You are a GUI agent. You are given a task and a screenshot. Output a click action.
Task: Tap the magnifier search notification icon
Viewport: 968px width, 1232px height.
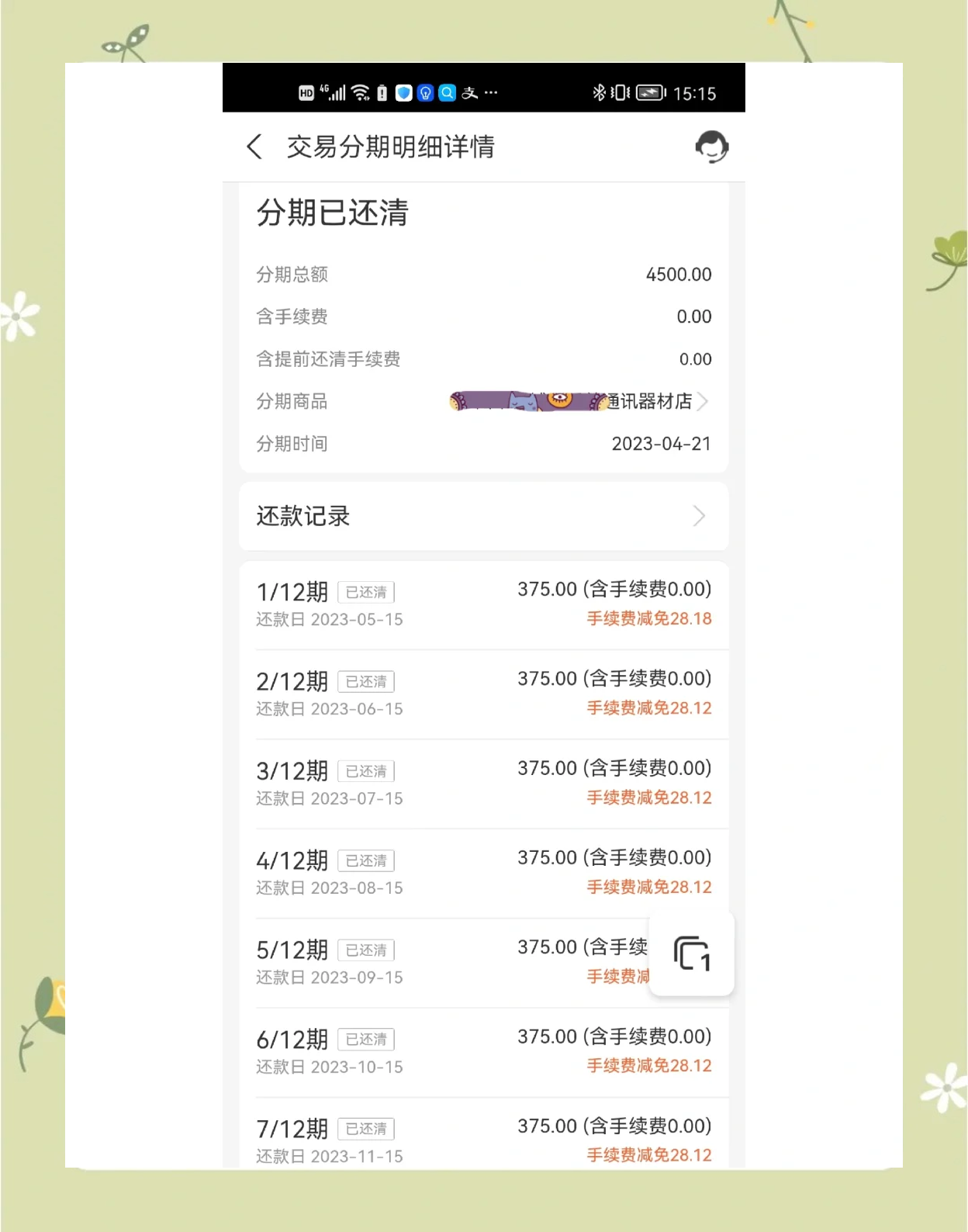(x=447, y=93)
